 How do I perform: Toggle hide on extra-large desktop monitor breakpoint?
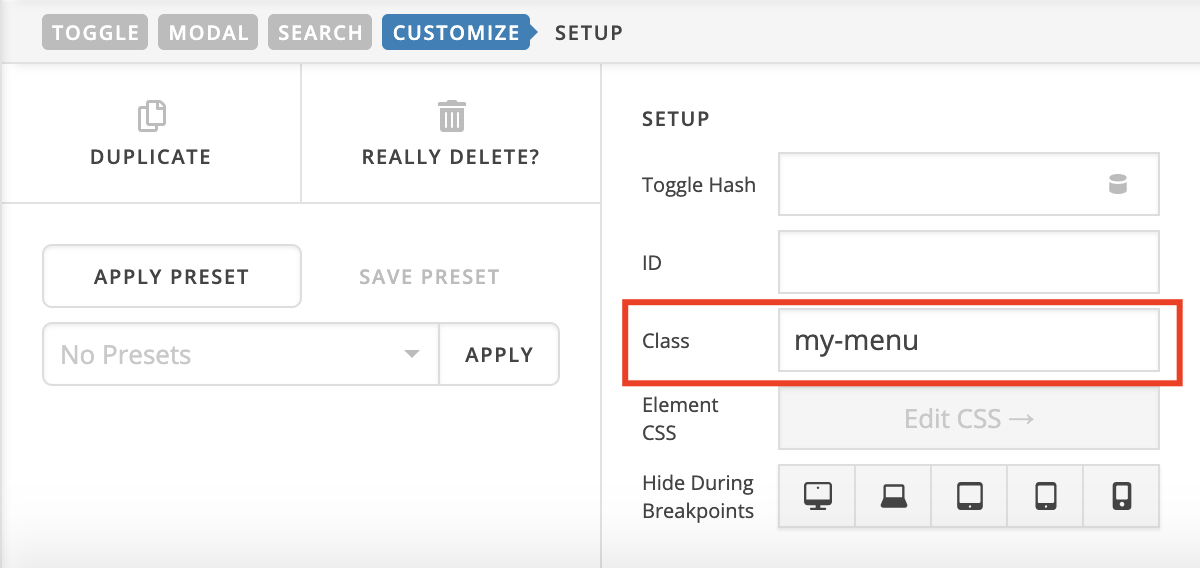click(x=818, y=495)
